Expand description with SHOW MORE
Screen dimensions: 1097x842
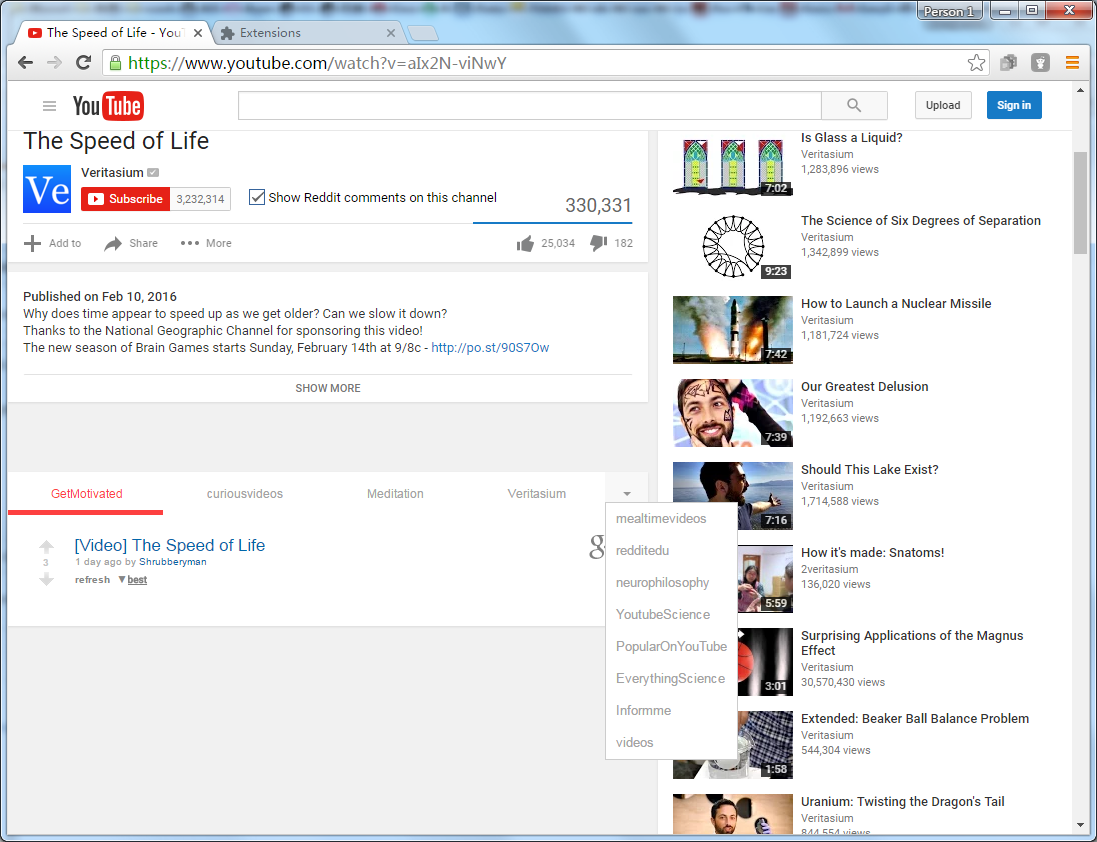[327, 388]
